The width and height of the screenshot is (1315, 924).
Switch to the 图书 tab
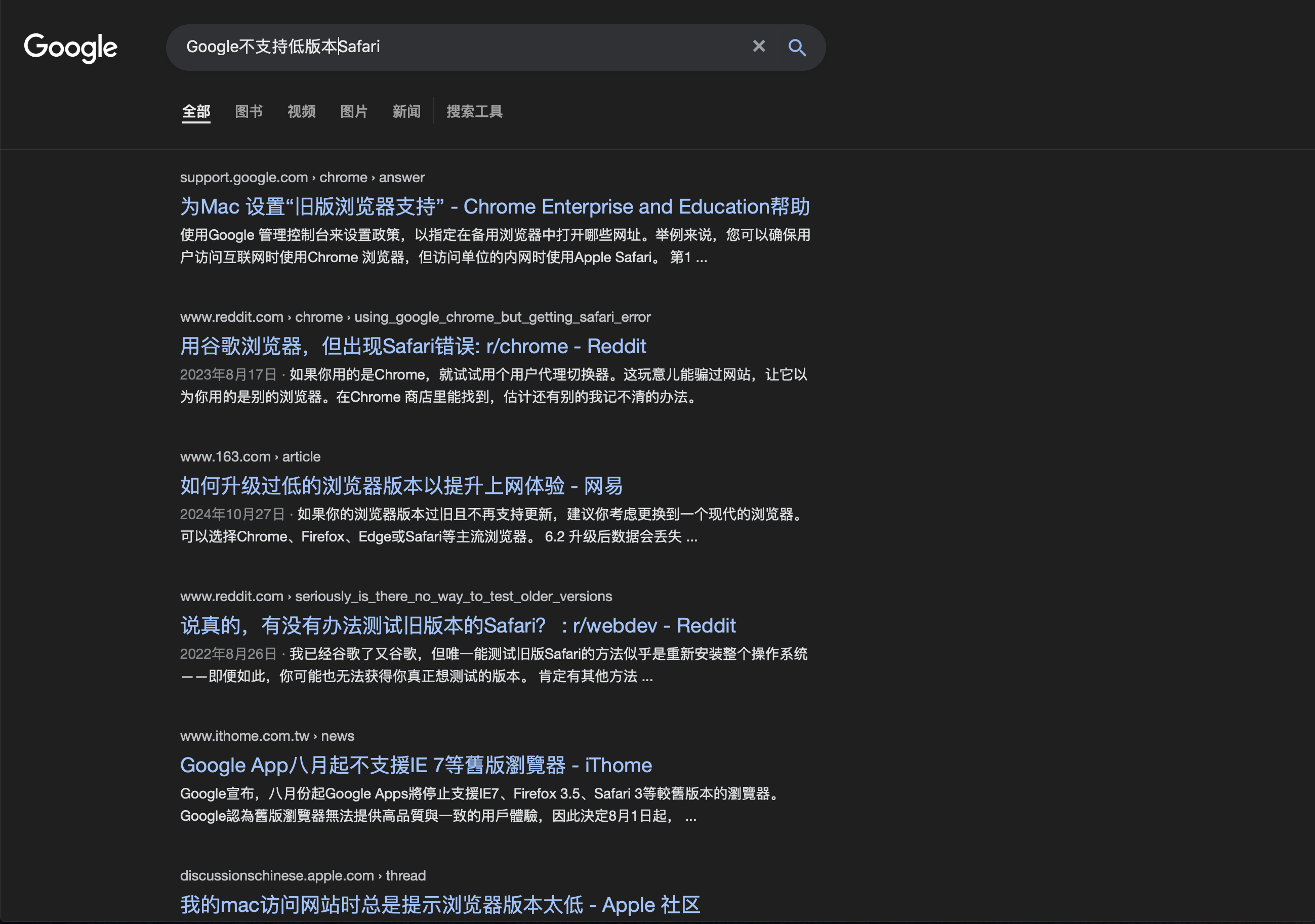tap(249, 111)
